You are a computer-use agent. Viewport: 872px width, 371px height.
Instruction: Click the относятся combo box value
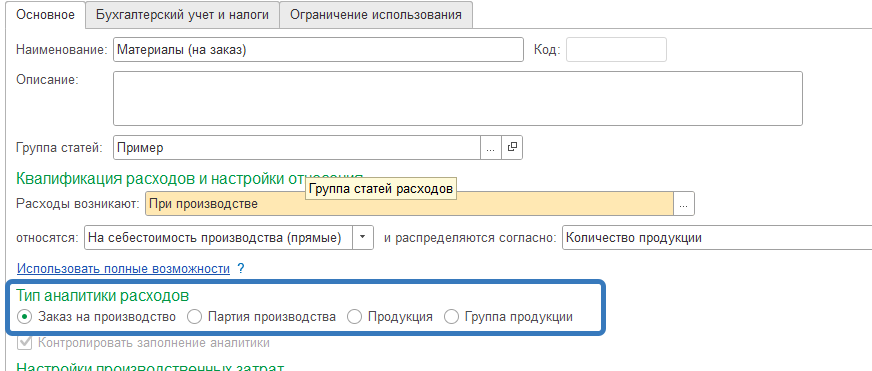point(219,238)
